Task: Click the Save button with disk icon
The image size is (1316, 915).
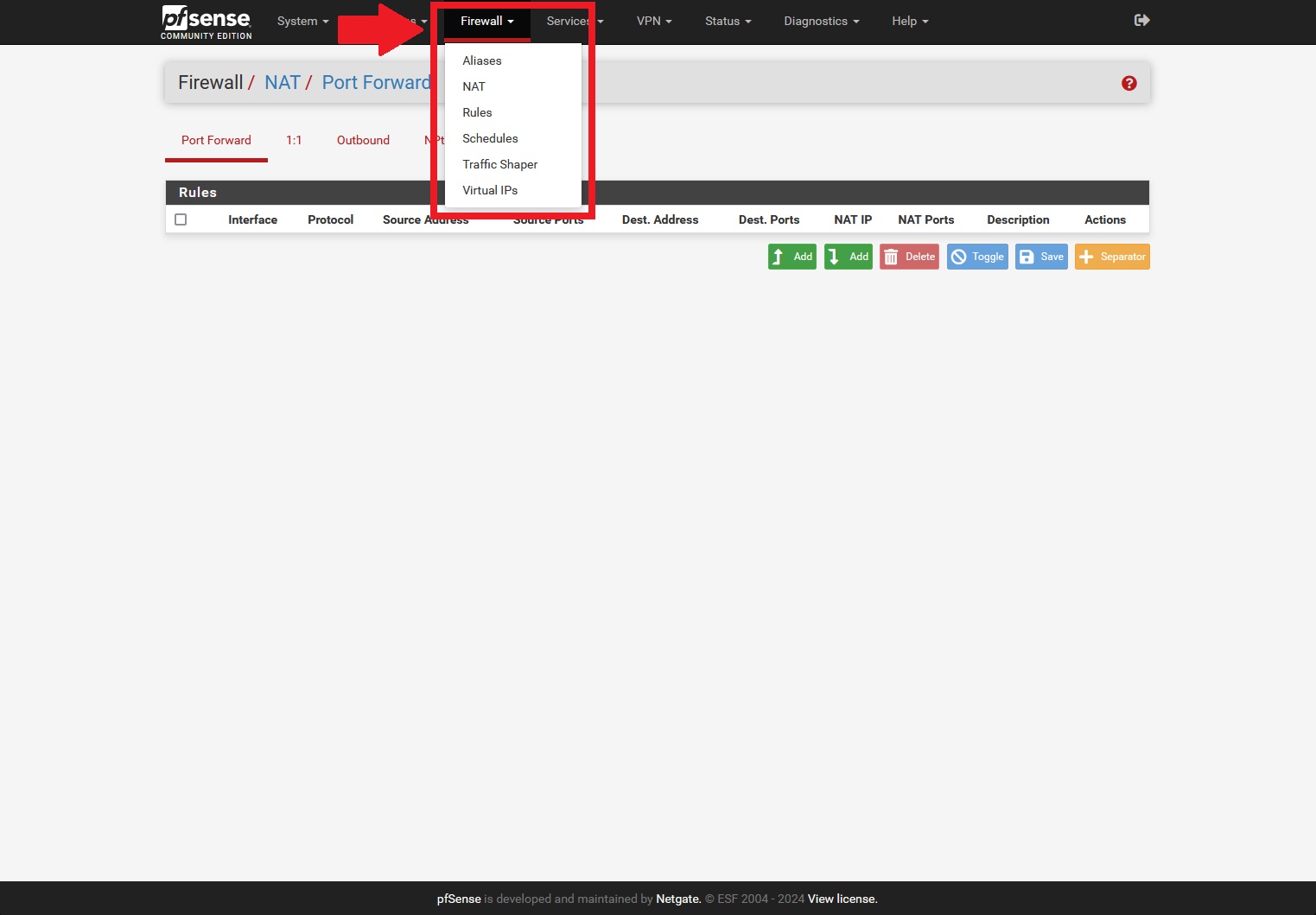Action: (1041, 257)
